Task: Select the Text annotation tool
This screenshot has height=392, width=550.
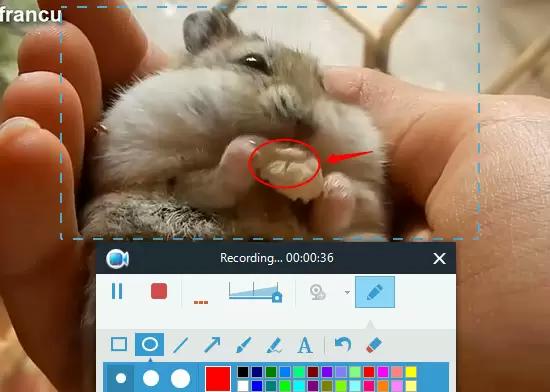Action: [x=305, y=345]
